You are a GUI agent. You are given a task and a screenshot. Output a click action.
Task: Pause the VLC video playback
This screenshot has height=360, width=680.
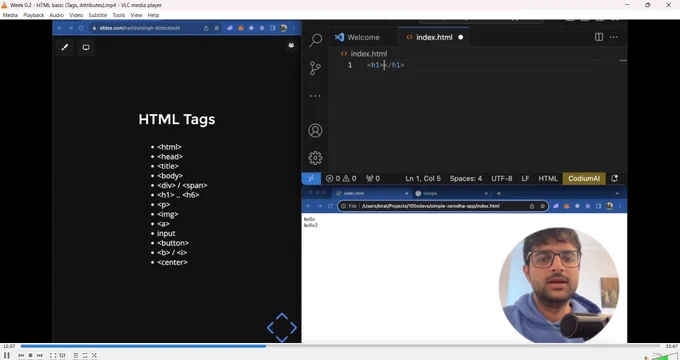(7, 355)
